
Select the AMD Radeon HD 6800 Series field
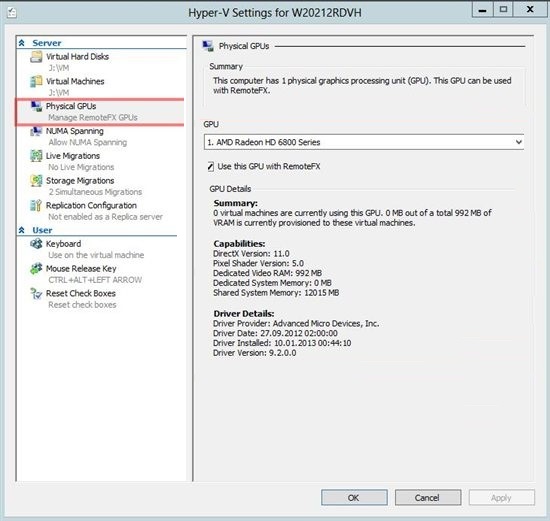click(364, 142)
